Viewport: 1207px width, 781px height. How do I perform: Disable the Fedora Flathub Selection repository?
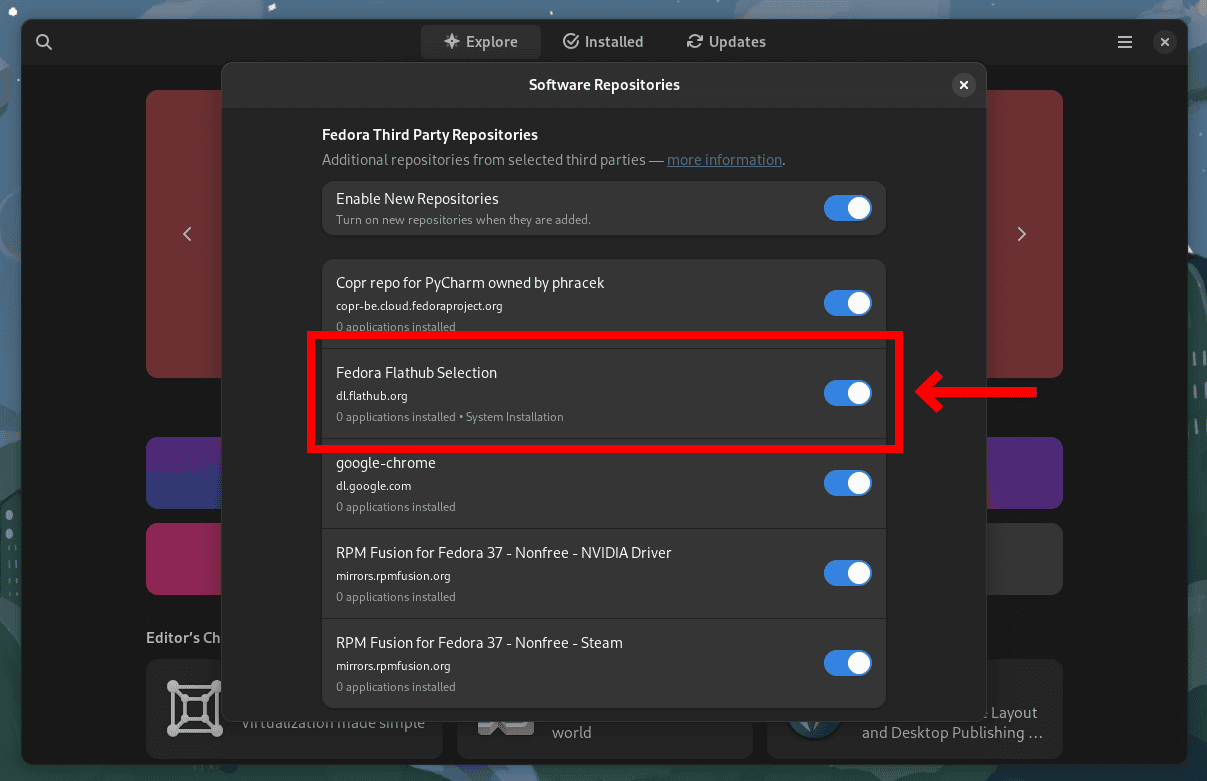point(847,393)
